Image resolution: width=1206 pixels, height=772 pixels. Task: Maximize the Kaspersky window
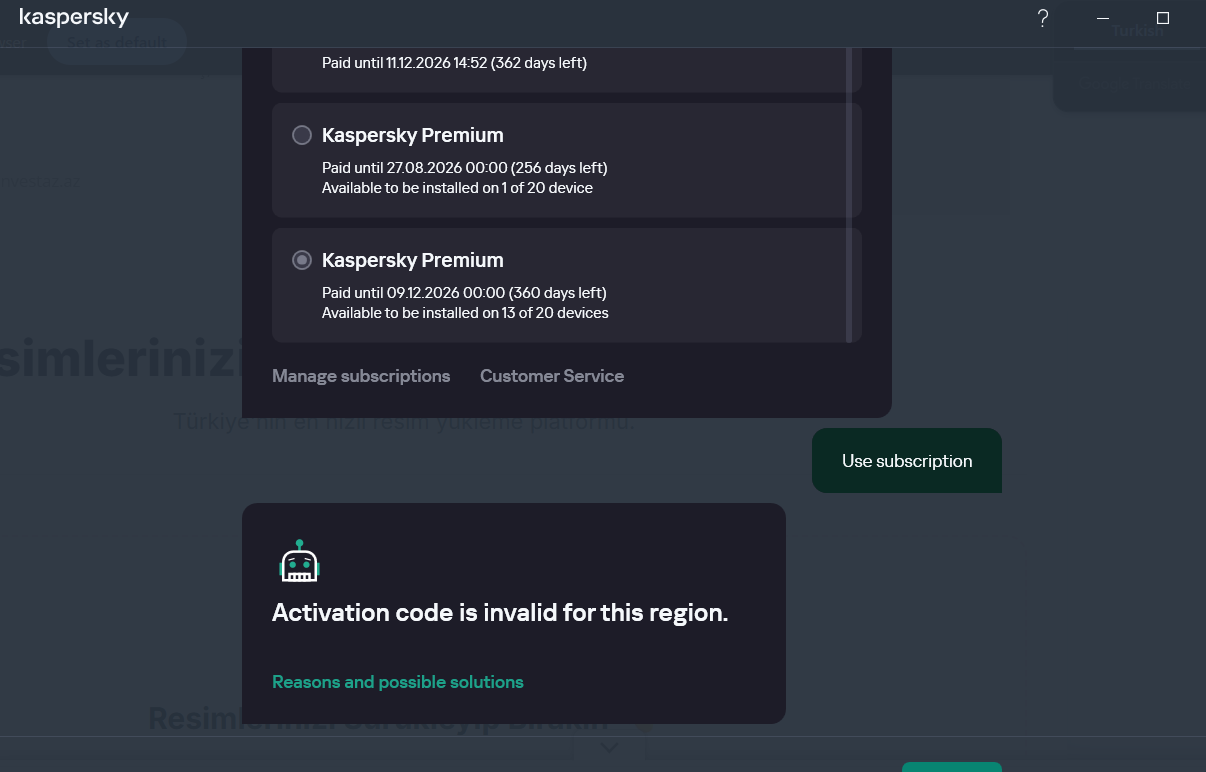(1163, 18)
